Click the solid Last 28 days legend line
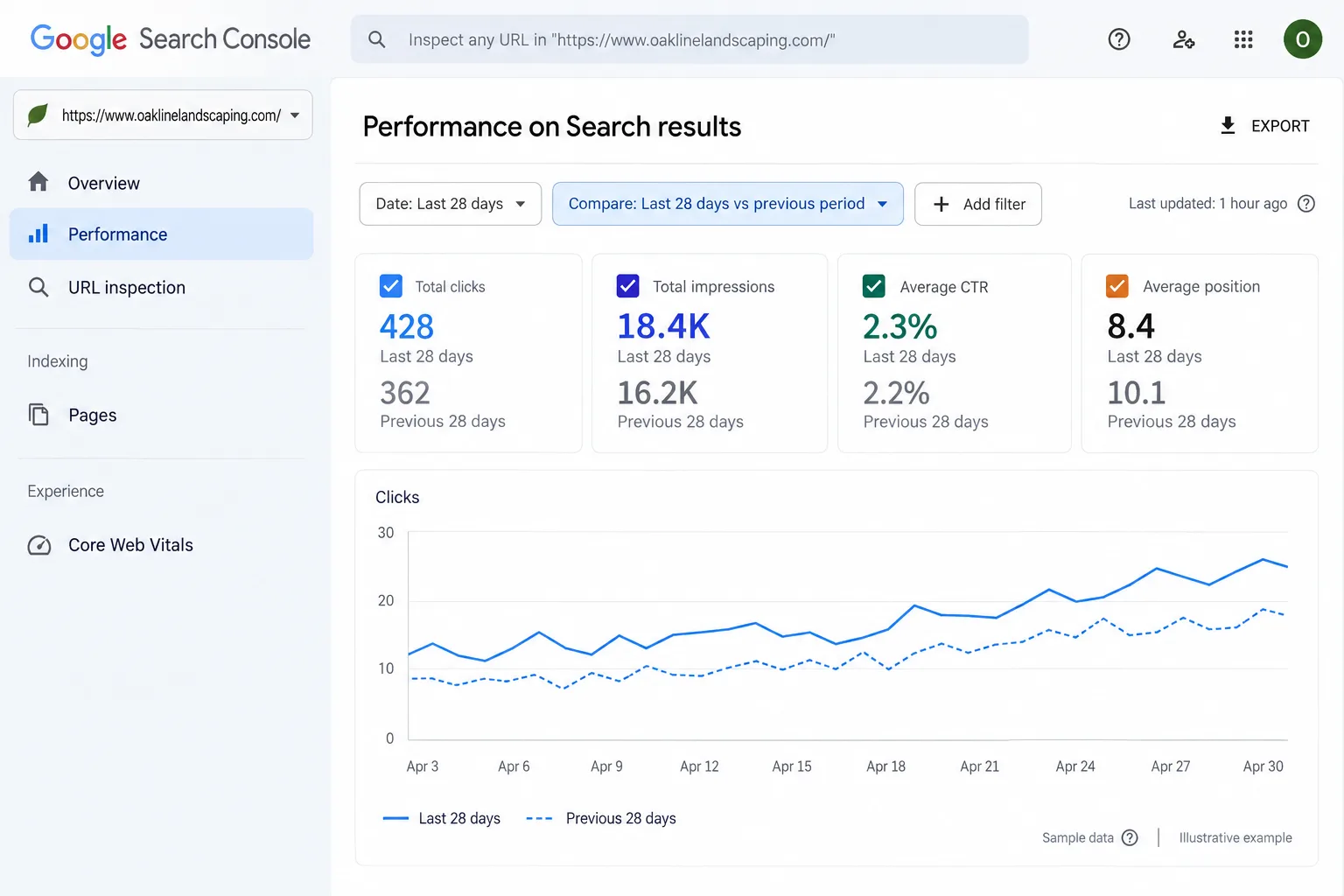This screenshot has width=1344, height=896. point(395,818)
